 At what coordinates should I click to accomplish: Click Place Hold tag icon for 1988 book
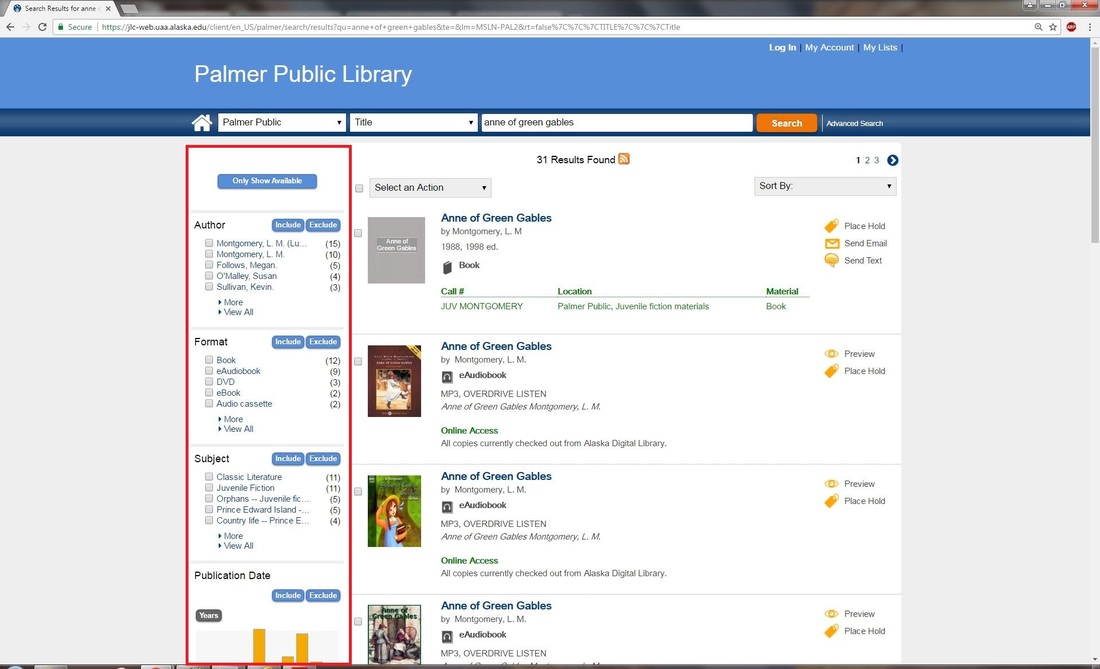tap(831, 226)
